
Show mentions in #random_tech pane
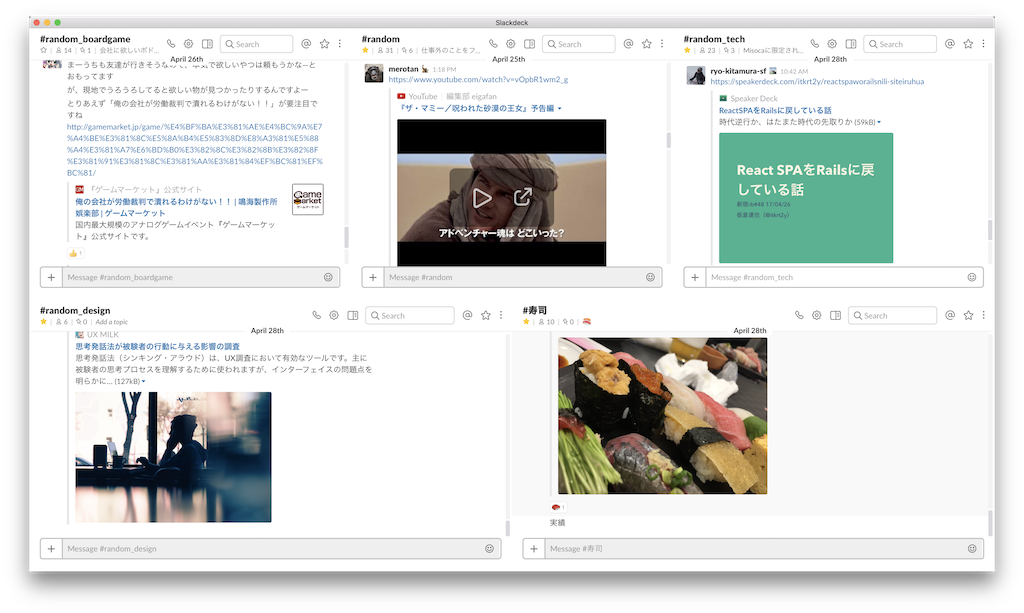950,44
